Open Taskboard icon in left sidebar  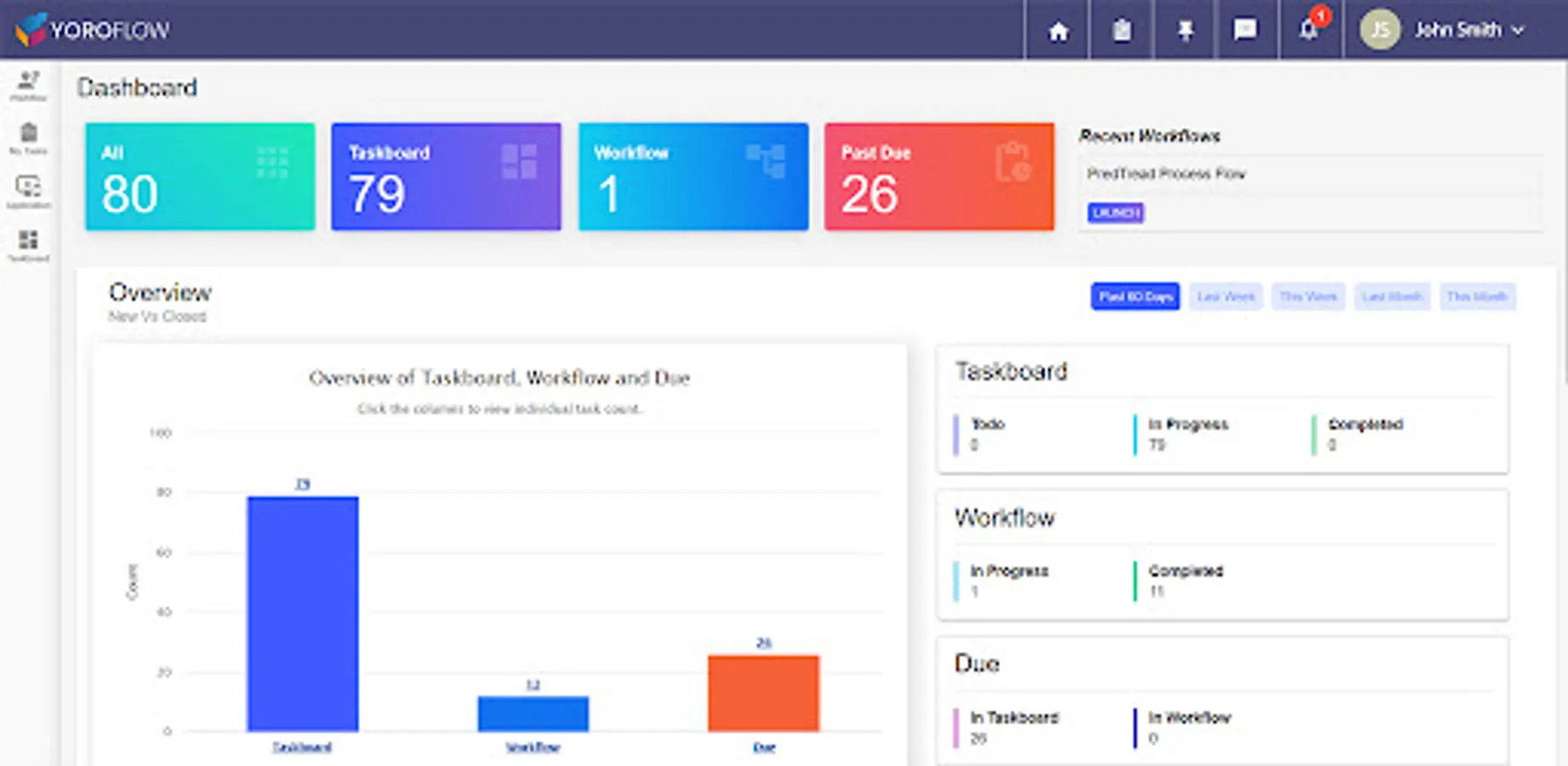(29, 245)
